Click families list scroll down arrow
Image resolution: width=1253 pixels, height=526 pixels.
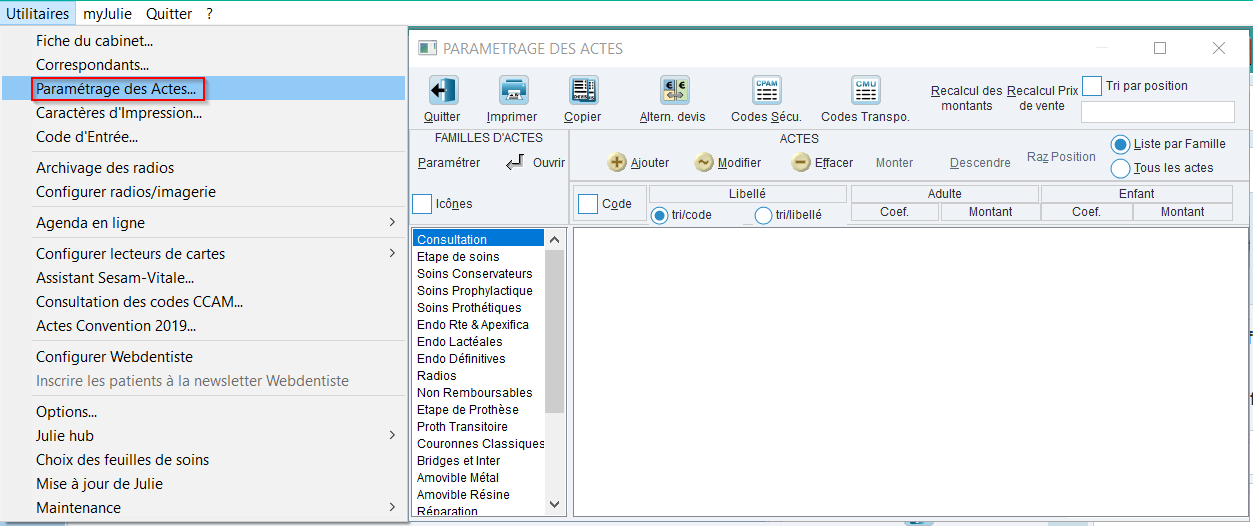(555, 505)
